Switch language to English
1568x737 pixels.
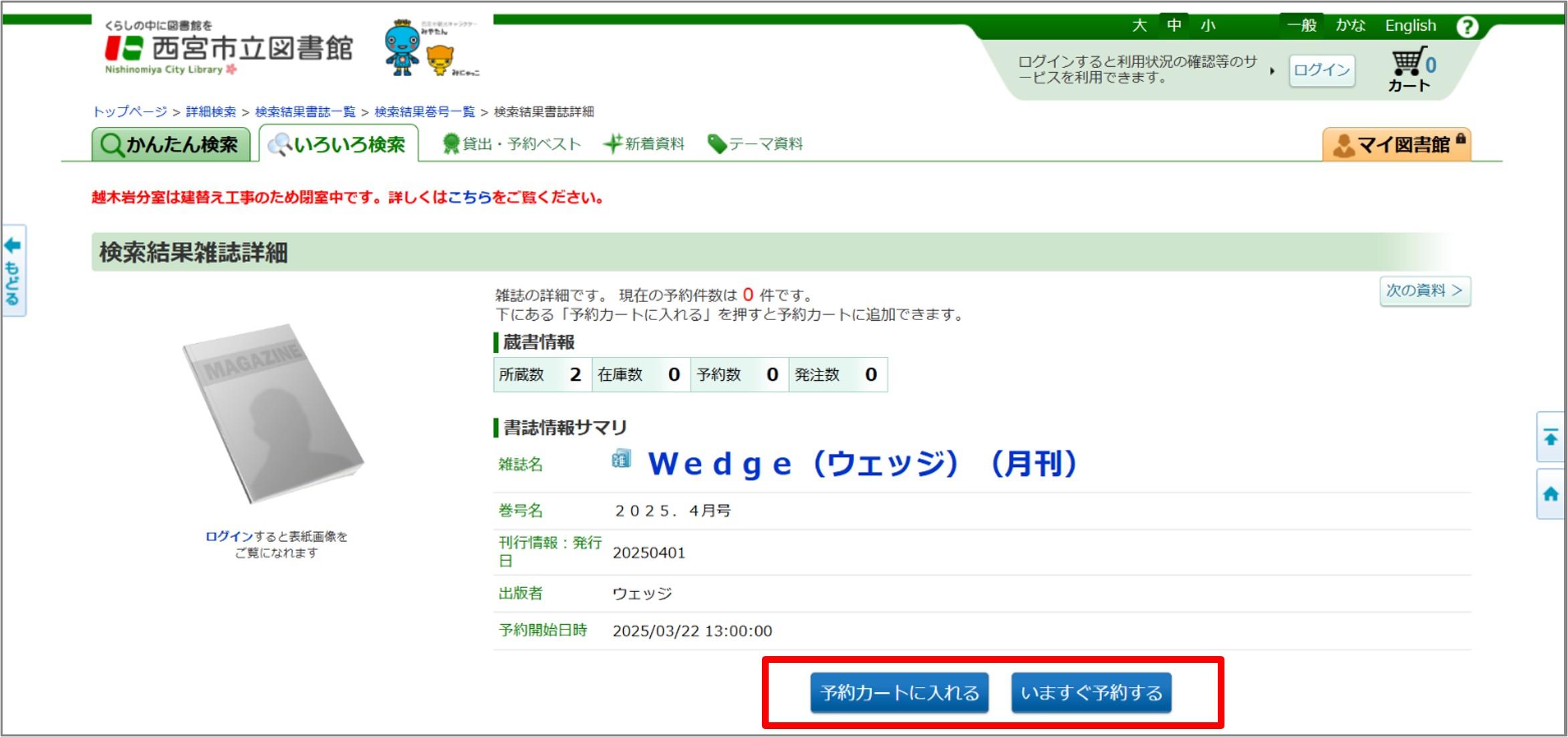[x=1410, y=26]
